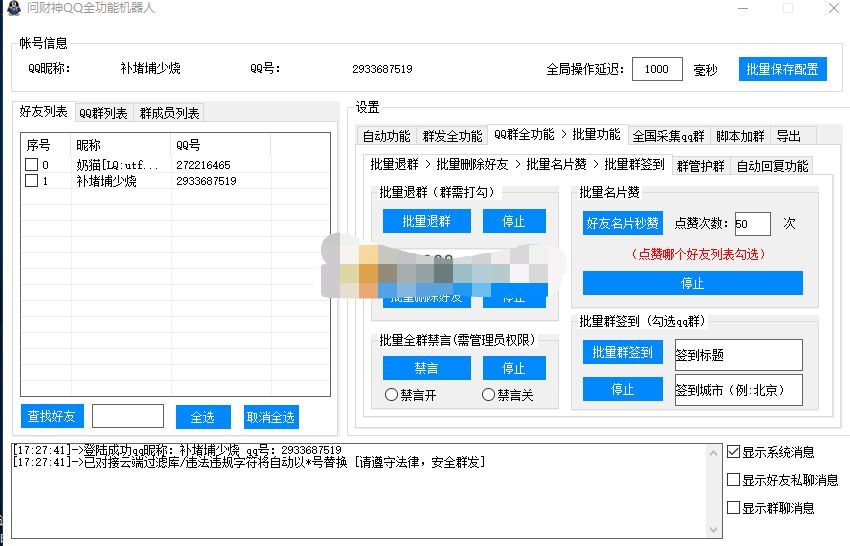Click the log scrollbar up arrow

[x=713, y=453]
